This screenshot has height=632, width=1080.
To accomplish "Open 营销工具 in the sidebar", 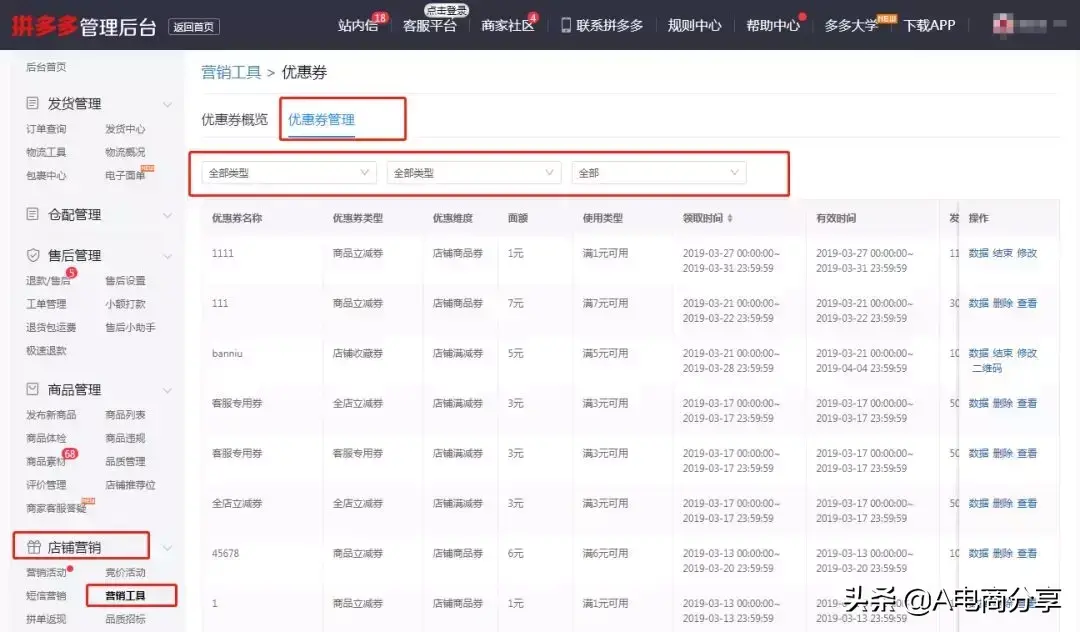I will pyautogui.click(x=125, y=596).
